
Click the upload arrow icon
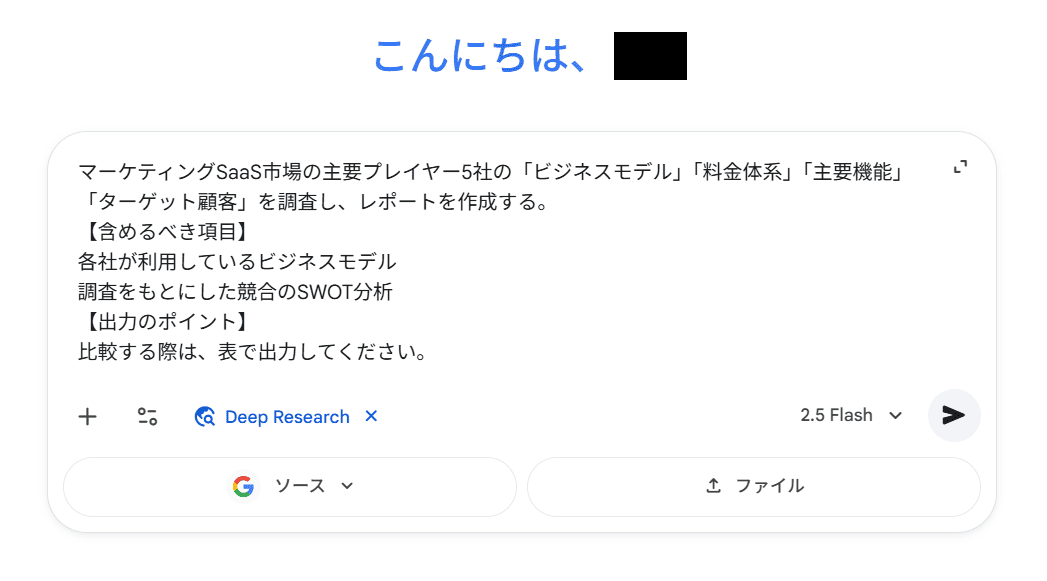[x=713, y=487]
